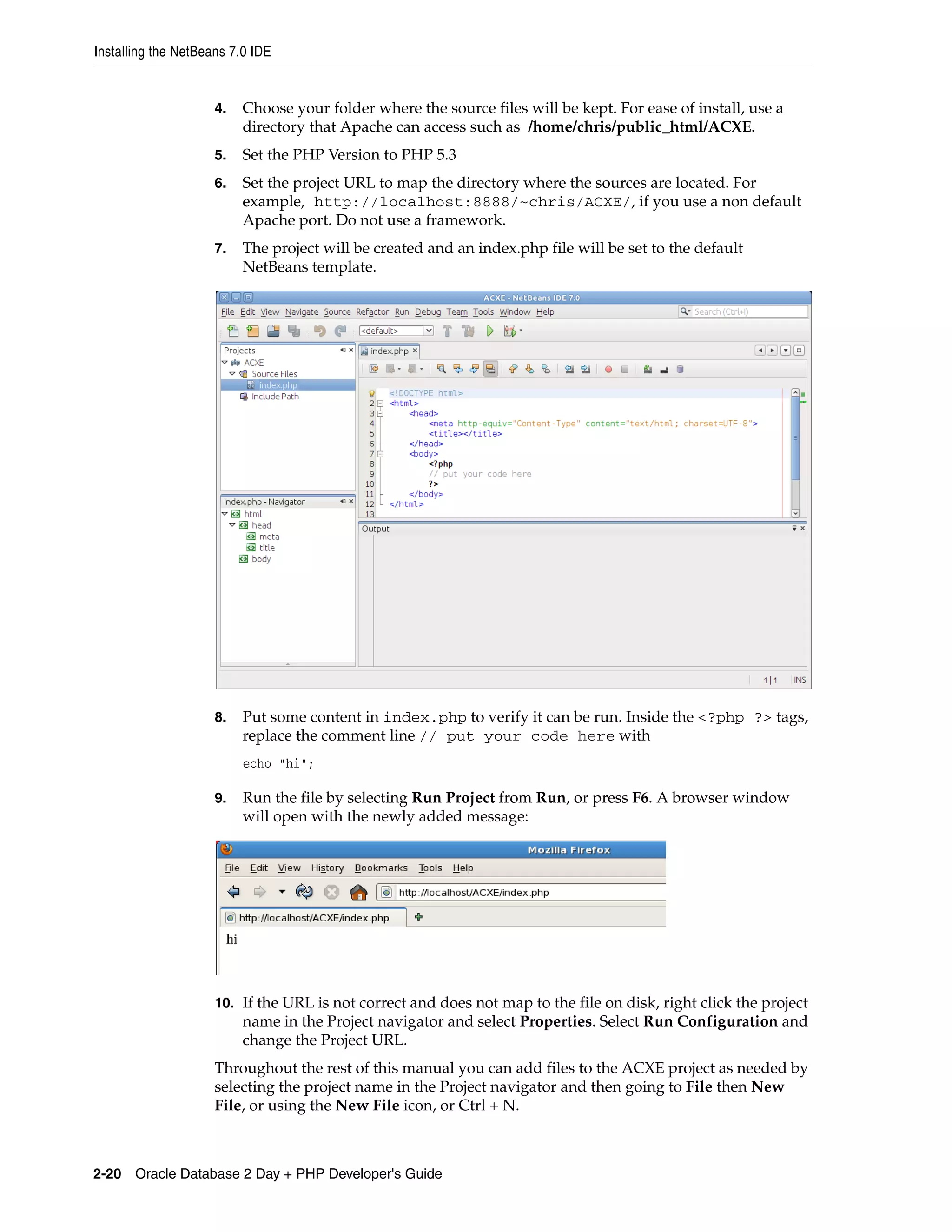Screen dimensions: 952x1232
Task: Click the Last Edit icon in editor toolbar
Action: tap(373, 369)
